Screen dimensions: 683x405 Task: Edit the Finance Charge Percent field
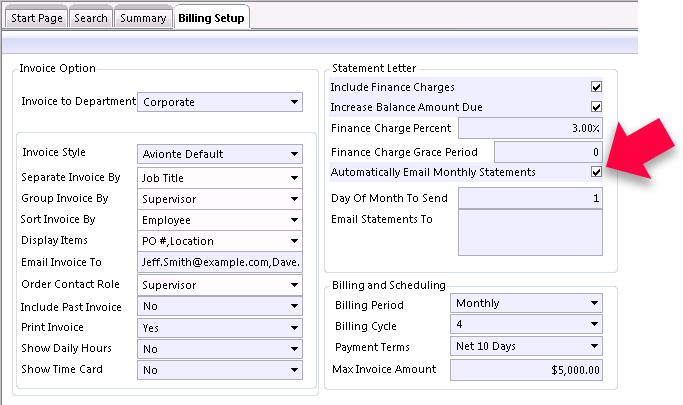coord(531,128)
